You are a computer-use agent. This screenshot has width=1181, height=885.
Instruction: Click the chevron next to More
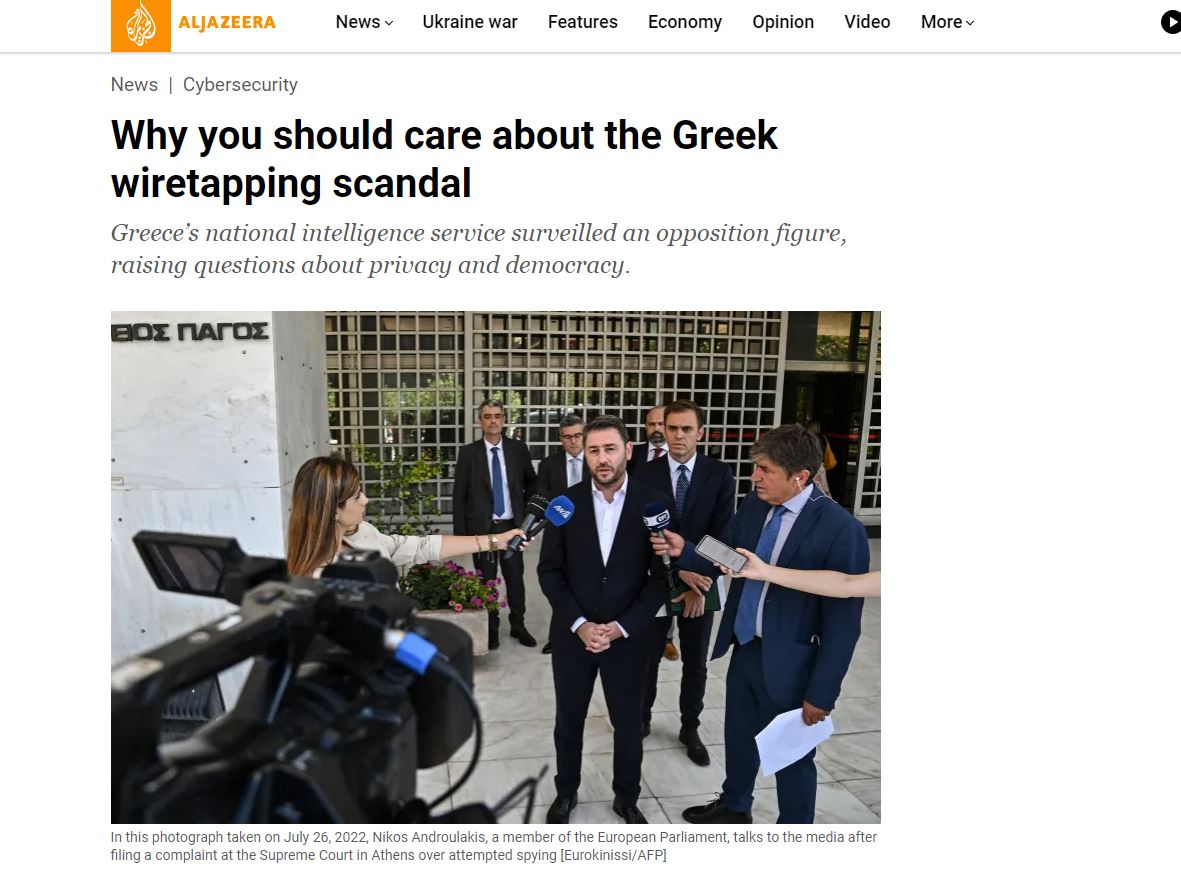pyautogui.click(x=970, y=23)
